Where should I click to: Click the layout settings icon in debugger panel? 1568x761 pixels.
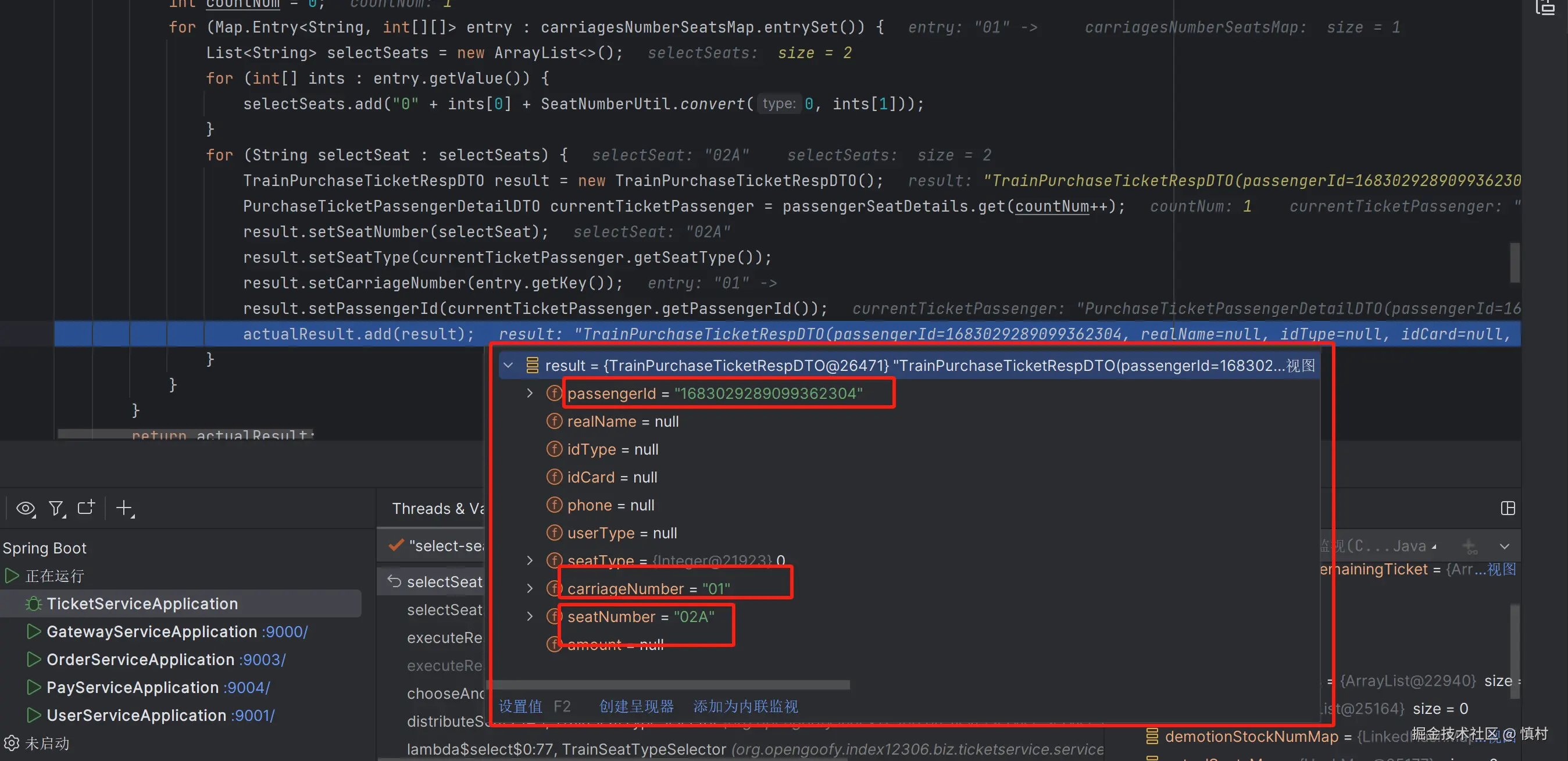[x=1507, y=508]
